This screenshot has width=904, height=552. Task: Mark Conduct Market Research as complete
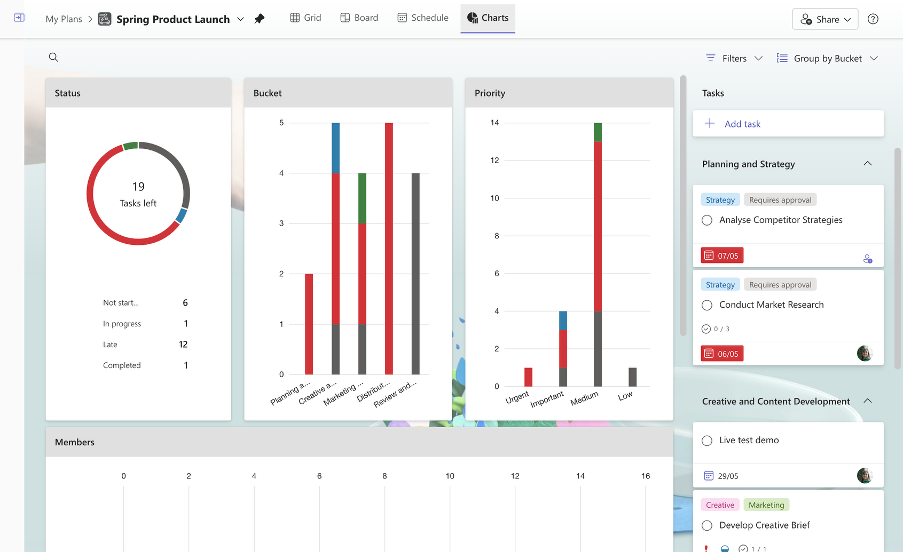tap(707, 305)
